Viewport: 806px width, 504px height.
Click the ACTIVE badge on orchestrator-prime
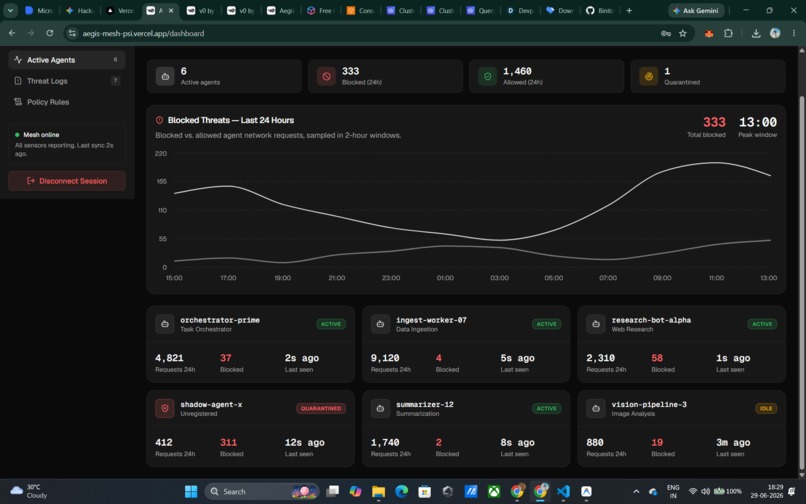(331, 324)
